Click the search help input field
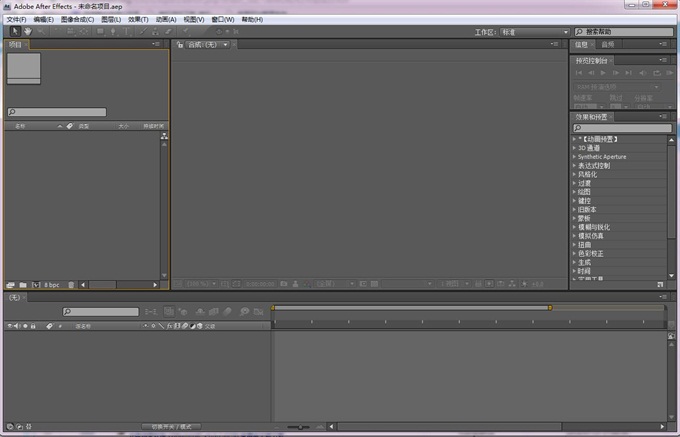The width and height of the screenshot is (680, 437). 624,32
